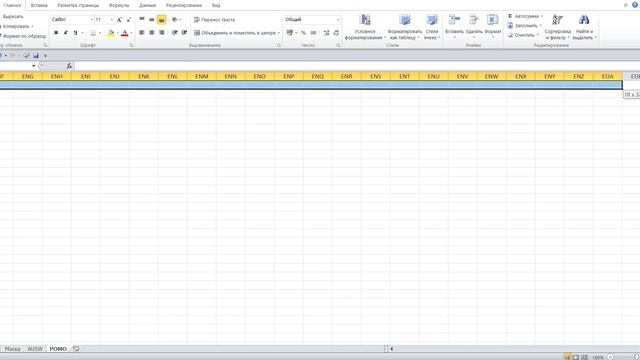The width and height of the screenshot is (640, 360).
Task: Apply yellow fill color bucket
Action: [111, 33]
